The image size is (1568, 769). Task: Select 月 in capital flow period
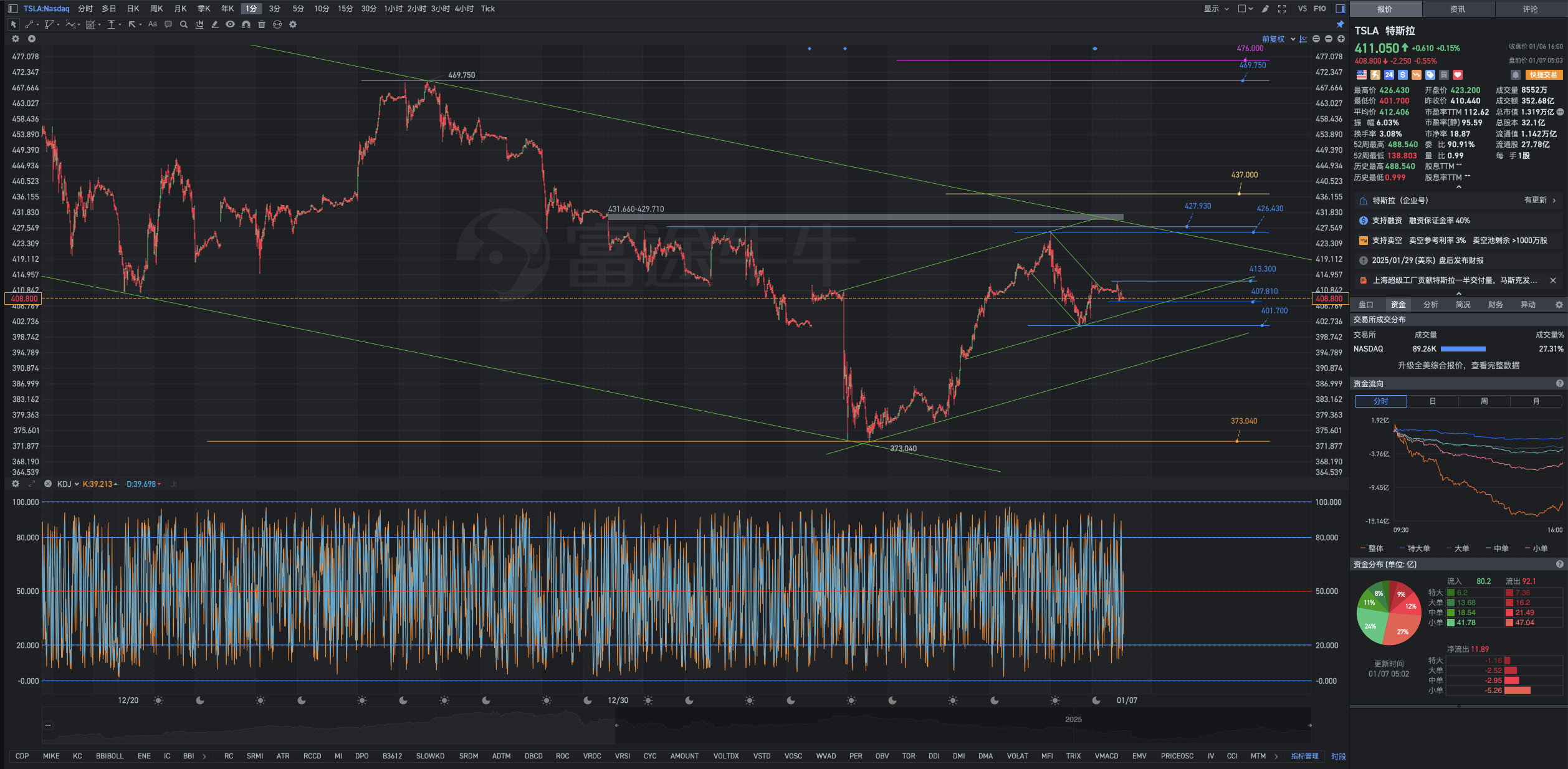1536,401
